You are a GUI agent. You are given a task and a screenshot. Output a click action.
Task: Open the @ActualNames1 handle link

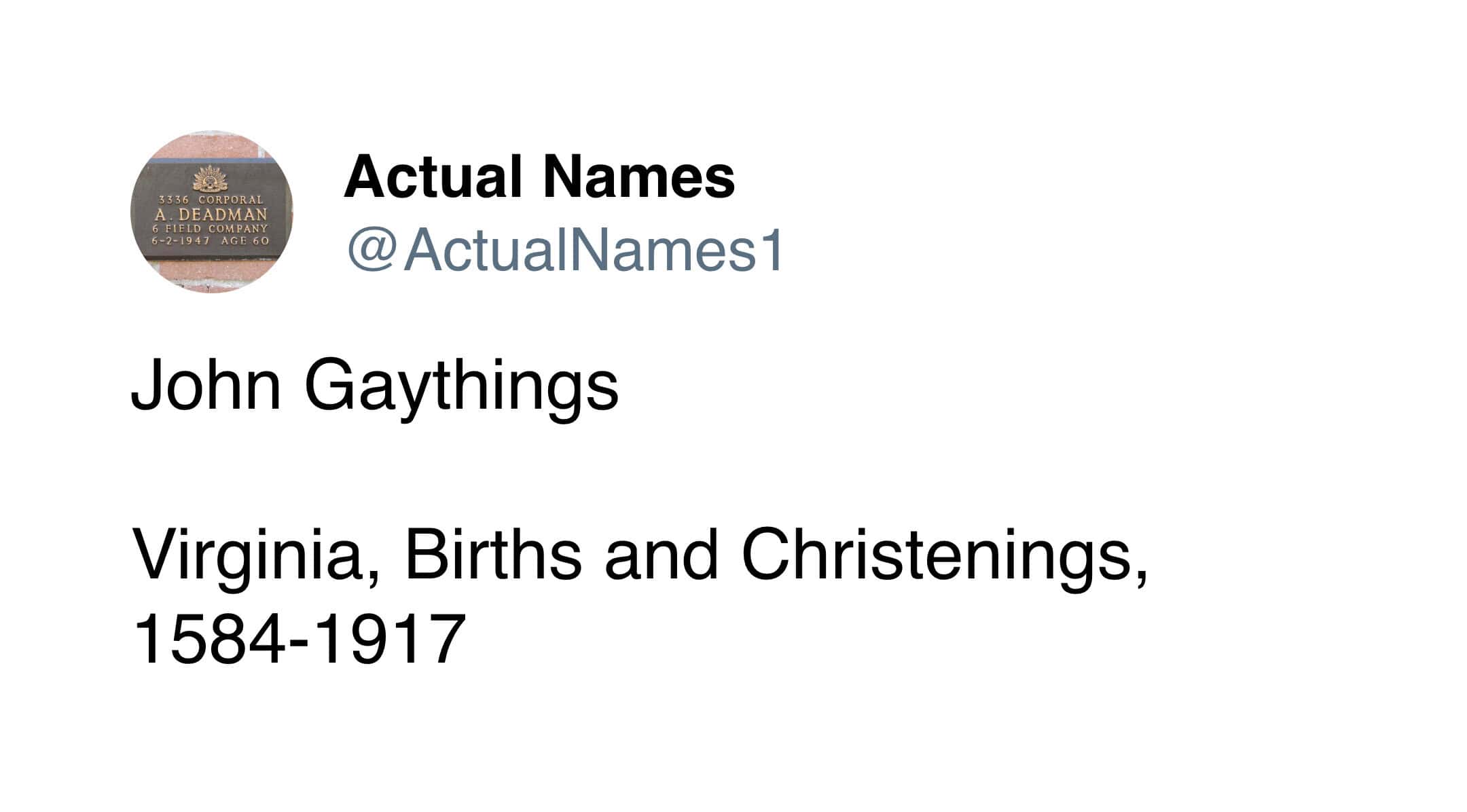point(565,250)
